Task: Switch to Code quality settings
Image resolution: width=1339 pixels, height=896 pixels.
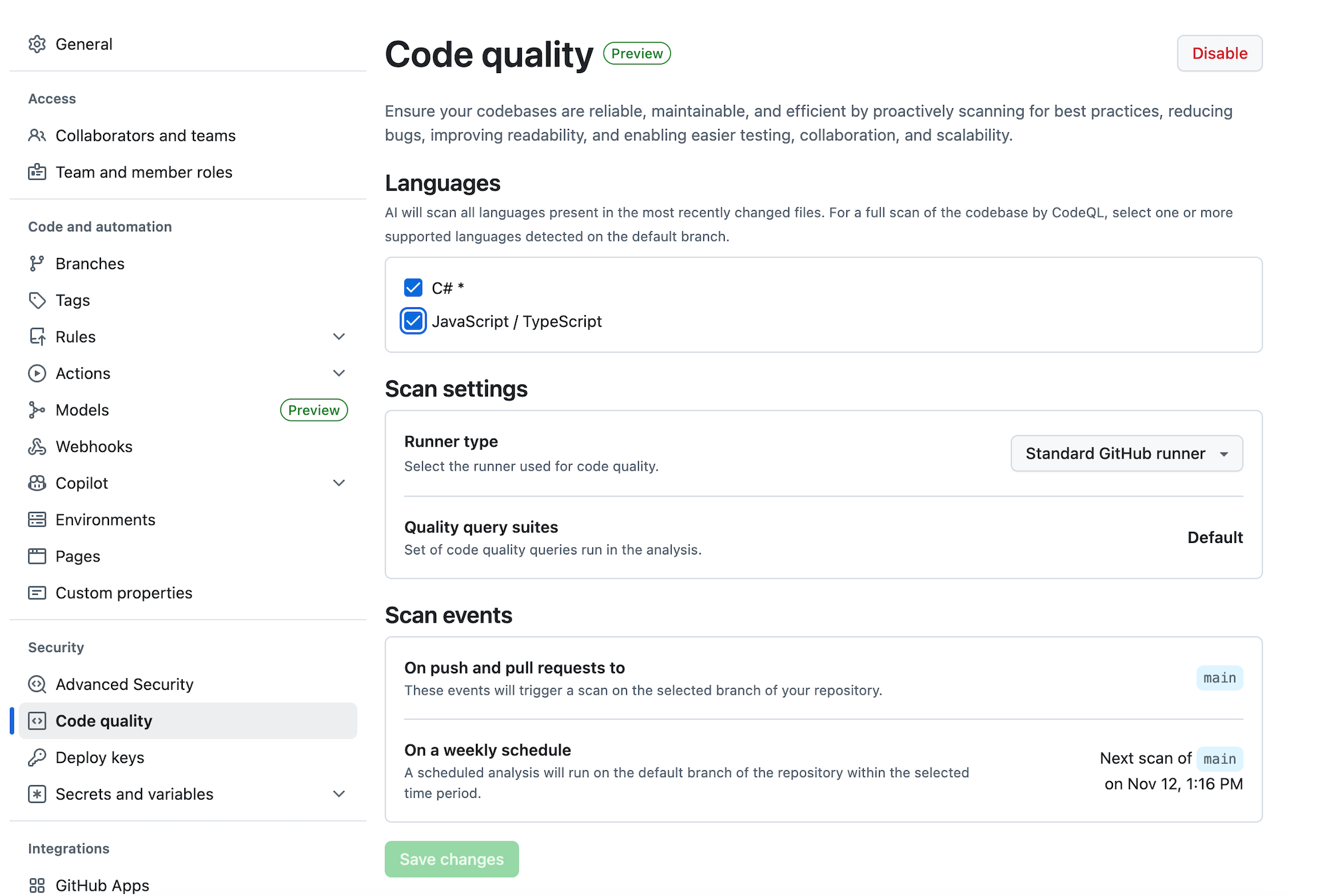Action: [103, 721]
